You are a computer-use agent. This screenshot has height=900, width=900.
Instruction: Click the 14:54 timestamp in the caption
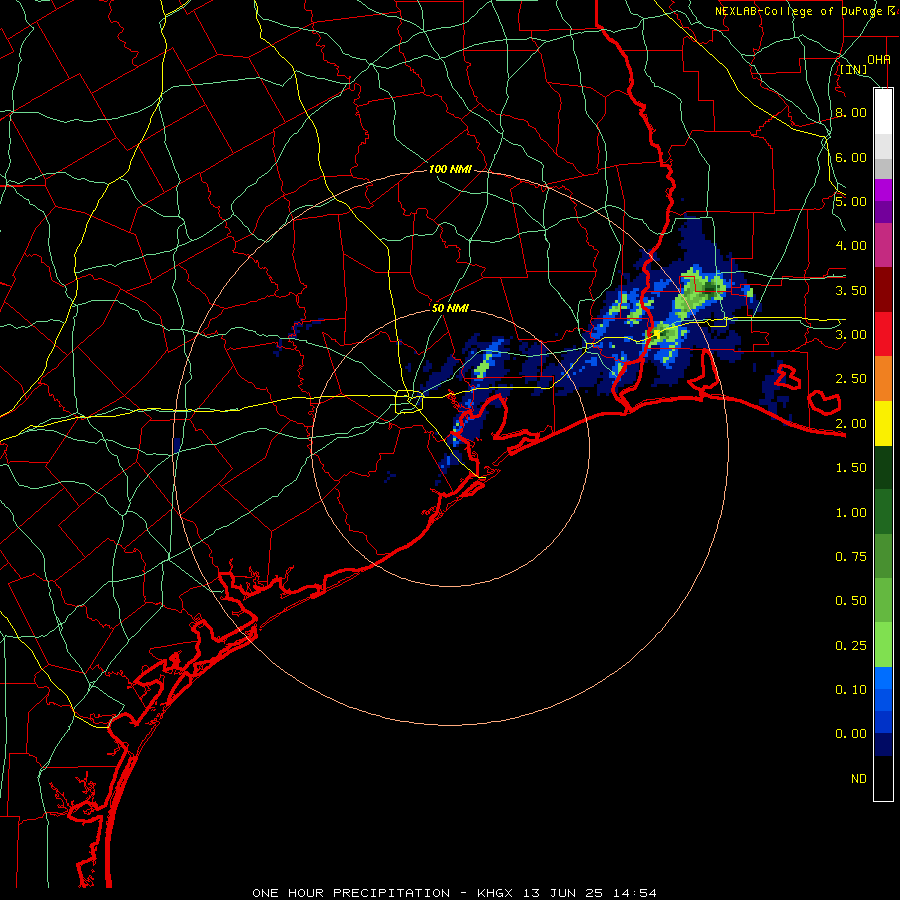tap(637, 893)
